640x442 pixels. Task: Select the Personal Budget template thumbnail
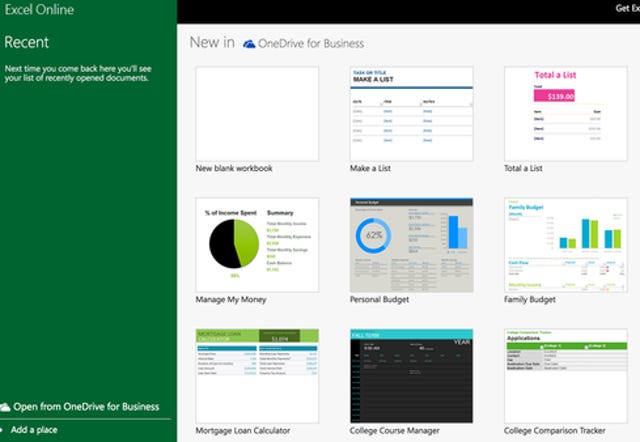(x=411, y=245)
